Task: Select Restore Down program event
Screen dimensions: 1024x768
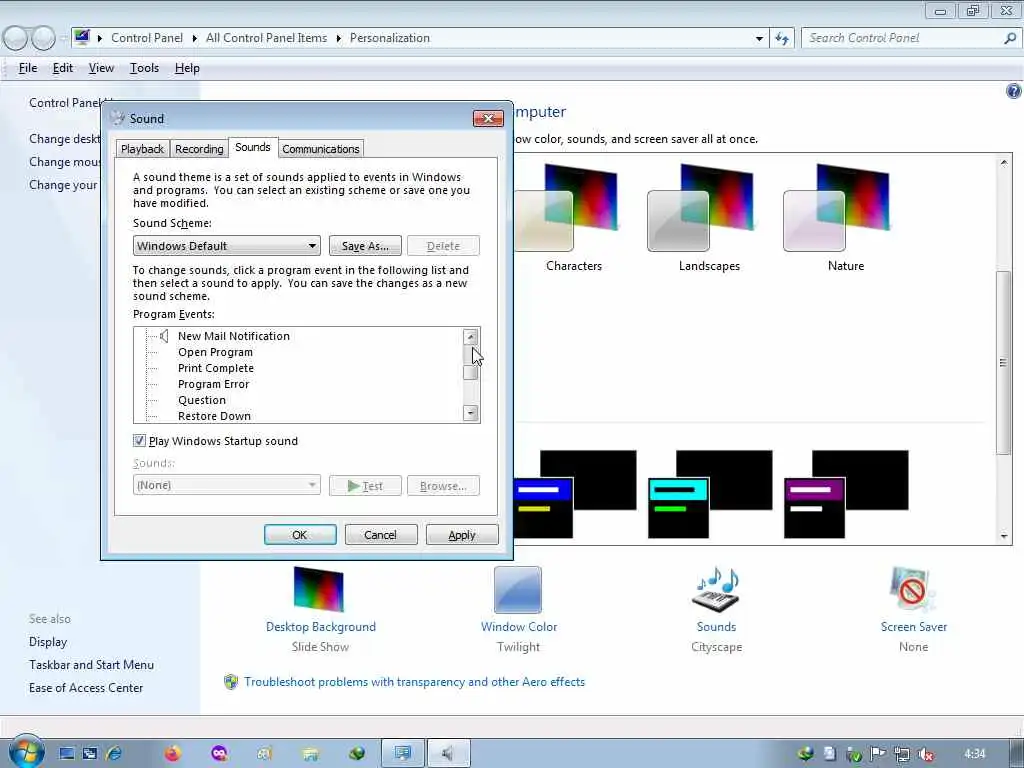Action: [x=214, y=416]
